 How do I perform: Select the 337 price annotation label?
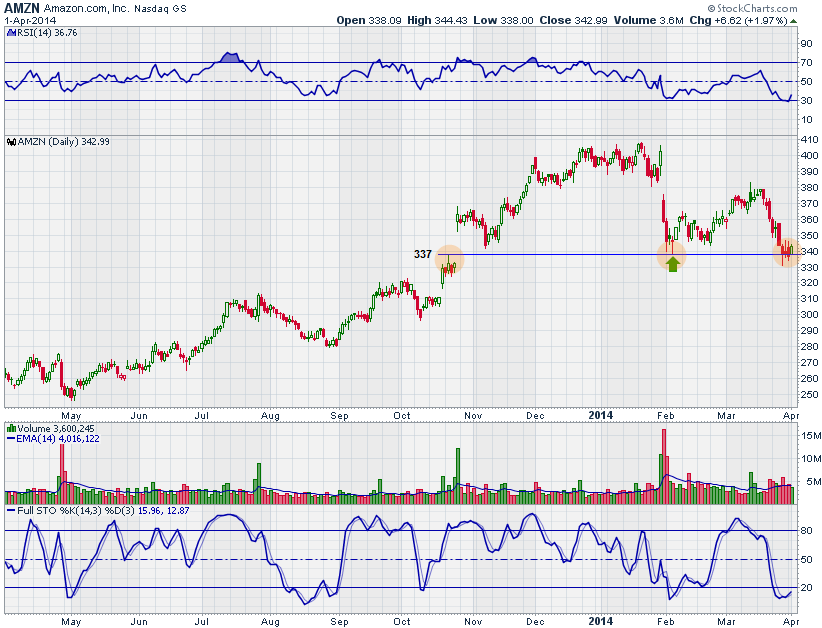tap(423, 254)
